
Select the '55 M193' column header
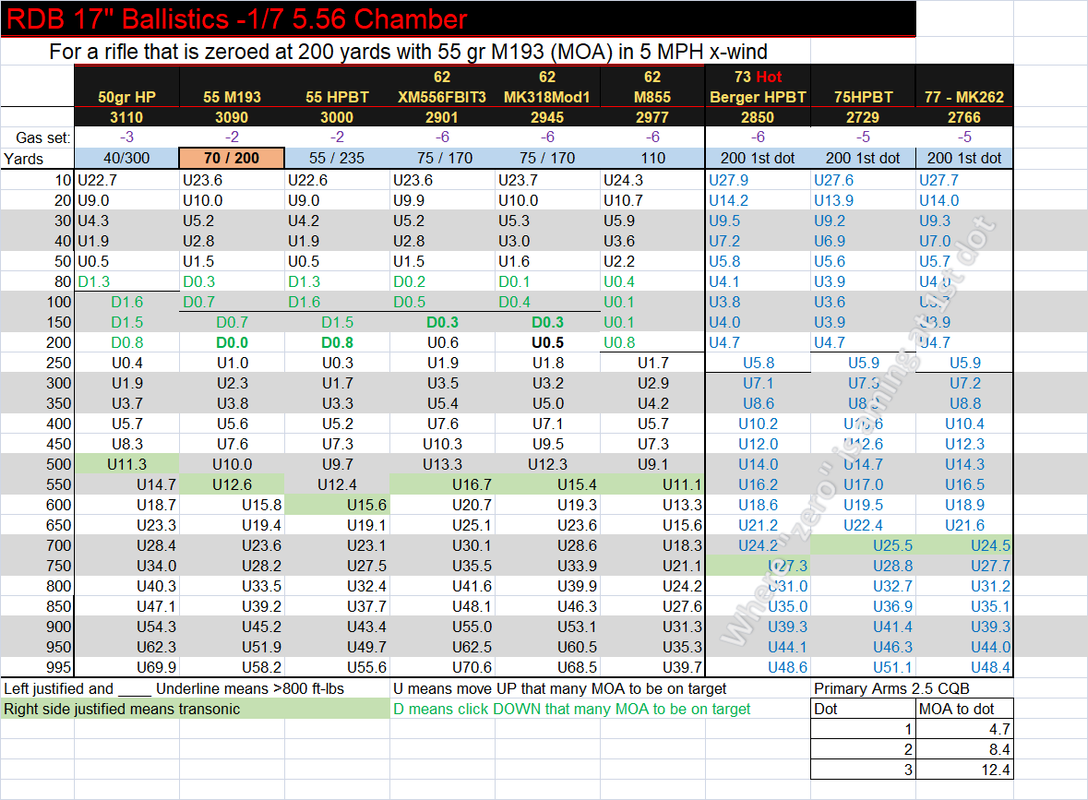tap(232, 97)
